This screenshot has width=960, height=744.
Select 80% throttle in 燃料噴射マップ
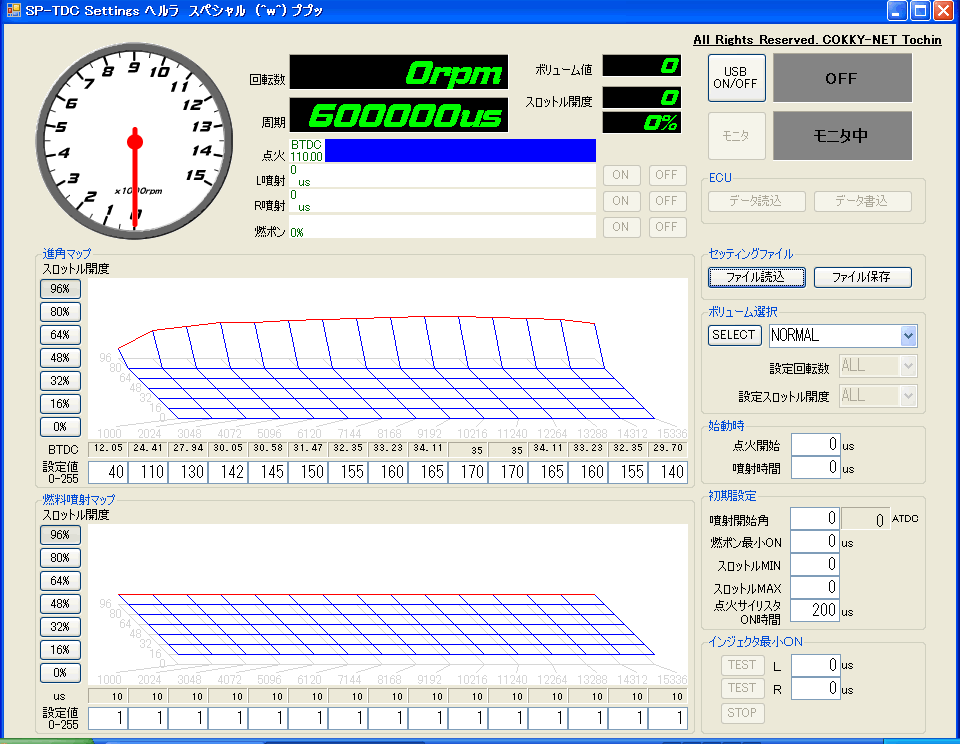point(60,558)
